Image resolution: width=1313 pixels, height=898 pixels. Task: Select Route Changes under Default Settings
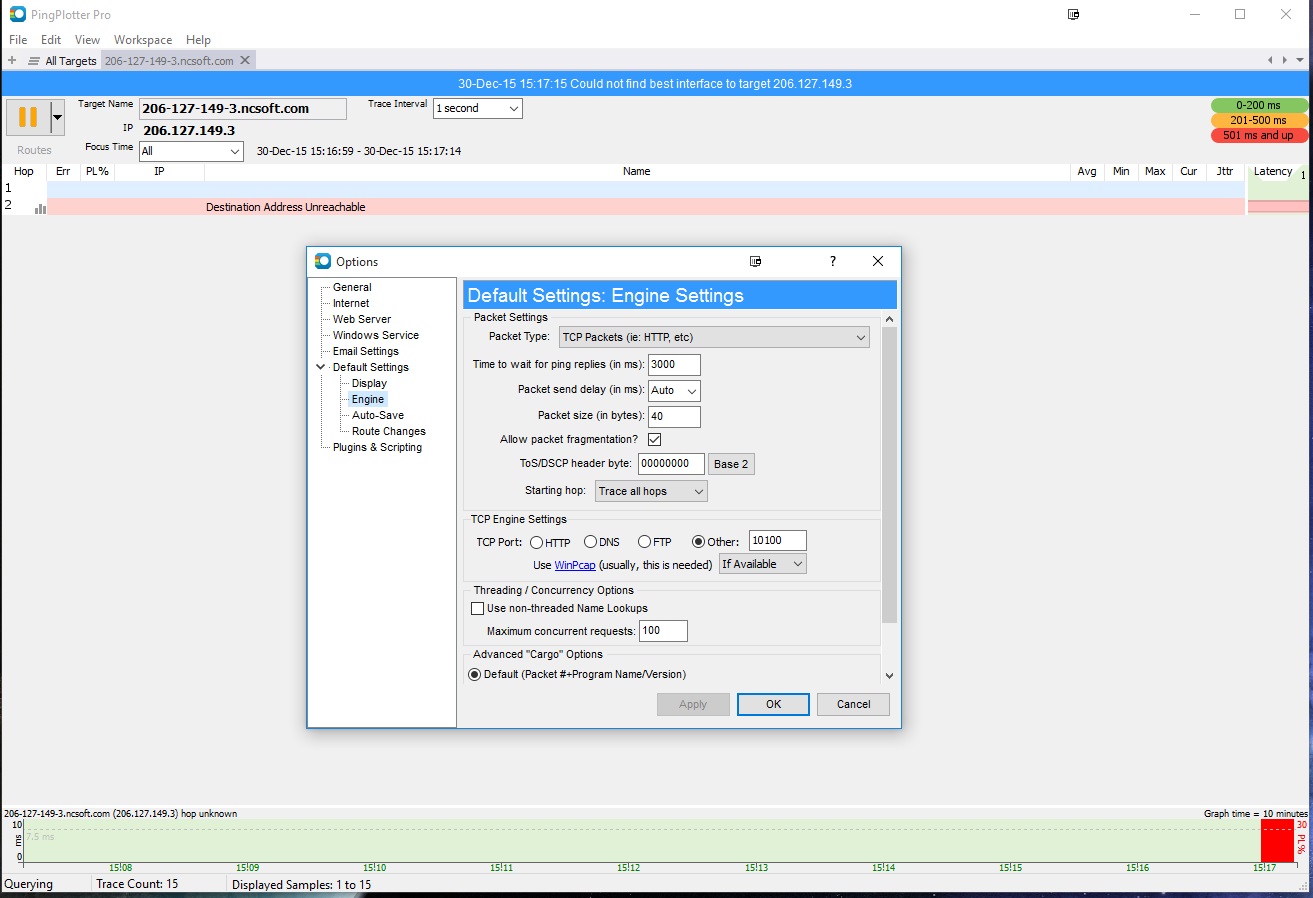tap(389, 431)
